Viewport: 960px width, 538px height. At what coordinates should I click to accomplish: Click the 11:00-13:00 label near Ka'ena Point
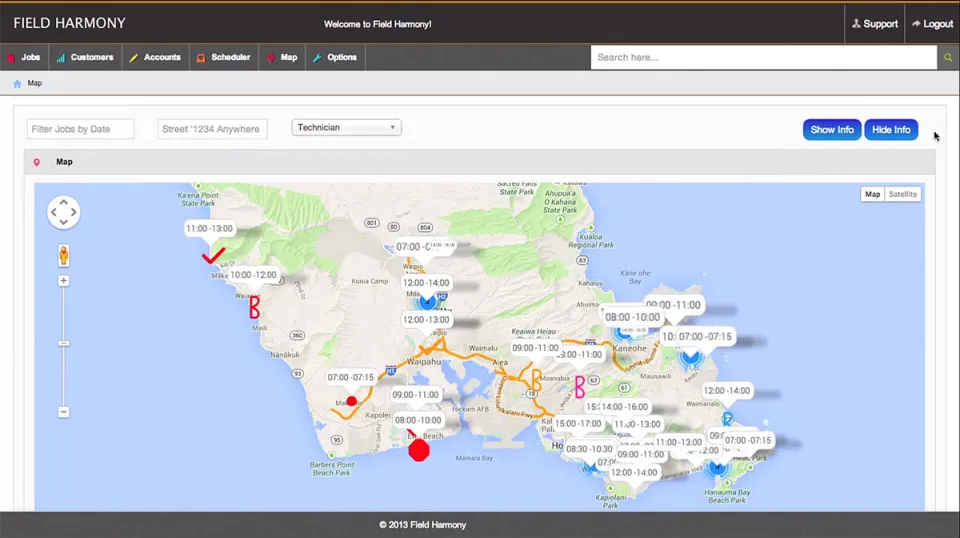209,228
